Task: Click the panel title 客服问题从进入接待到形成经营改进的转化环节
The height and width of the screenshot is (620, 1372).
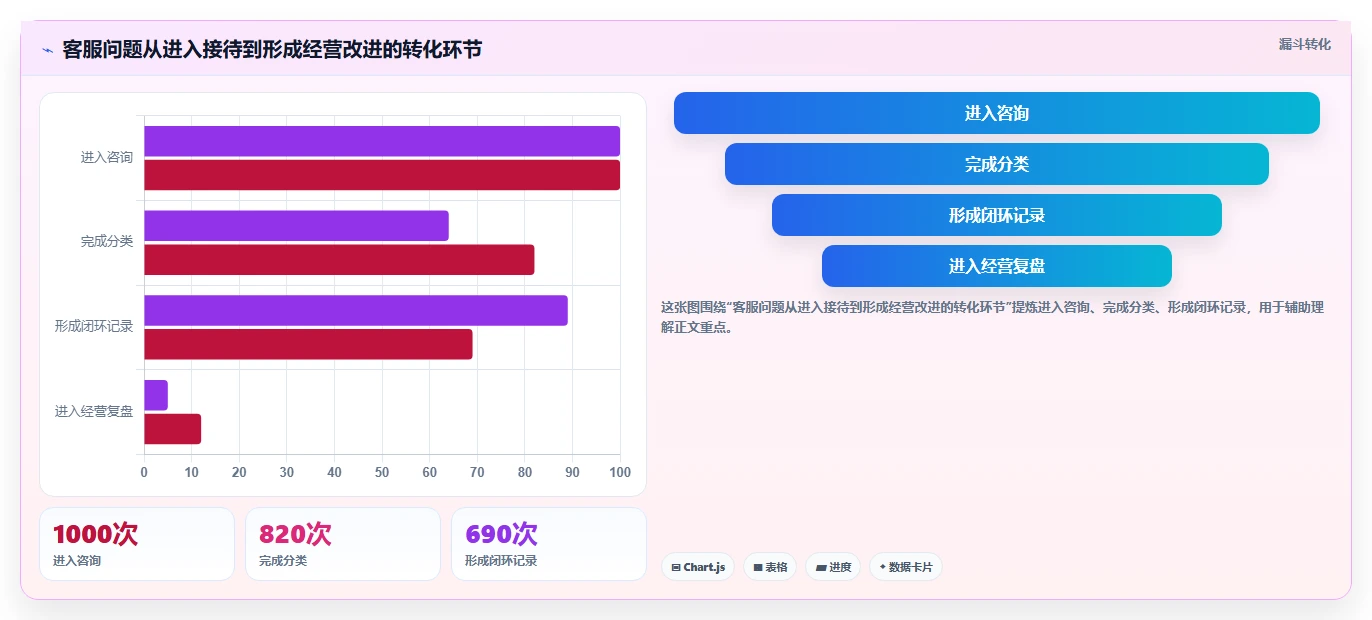Action: tap(272, 49)
